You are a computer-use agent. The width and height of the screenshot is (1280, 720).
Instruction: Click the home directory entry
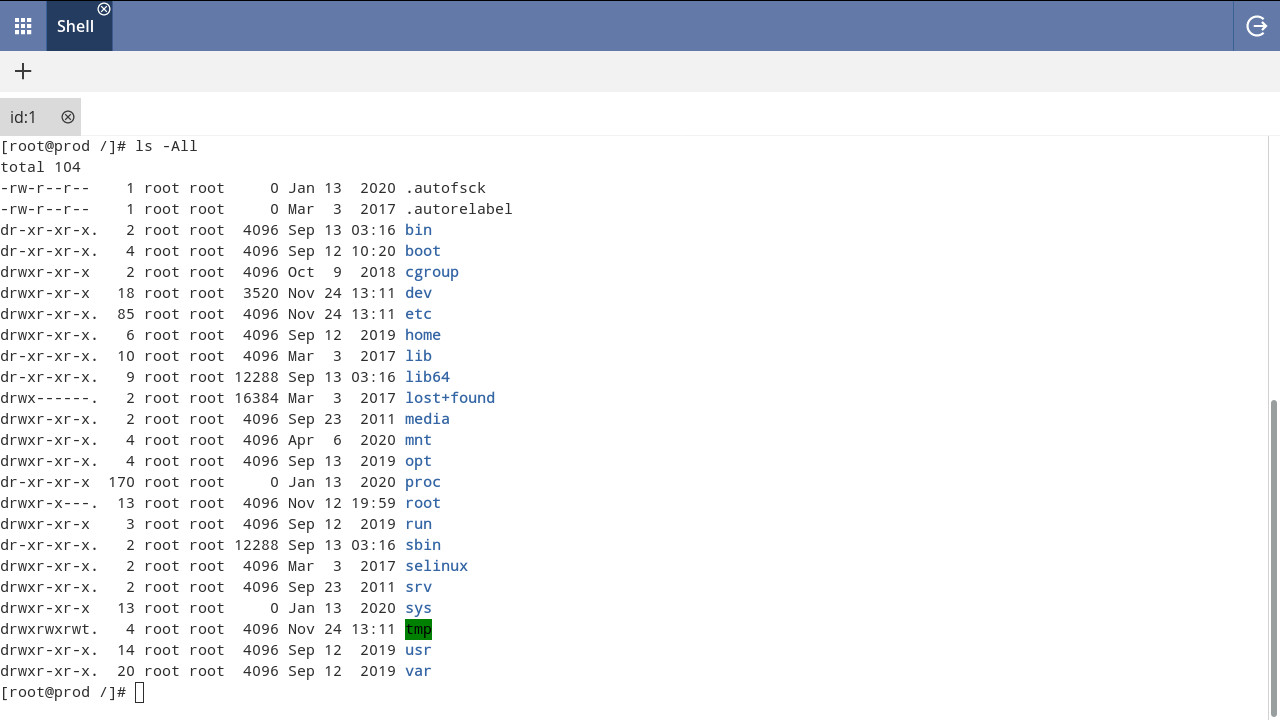click(x=422, y=335)
